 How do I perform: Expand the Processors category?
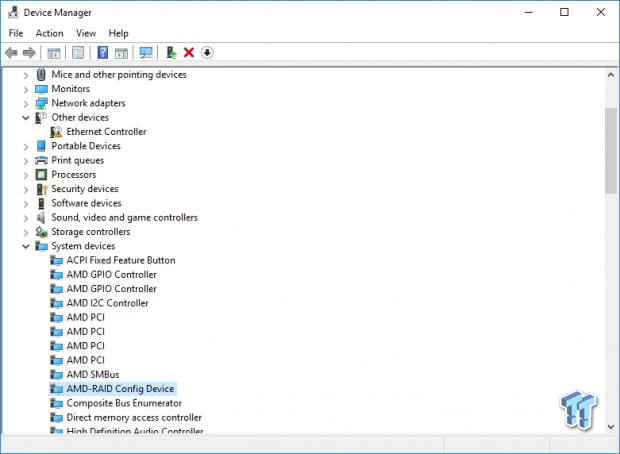click(26, 175)
